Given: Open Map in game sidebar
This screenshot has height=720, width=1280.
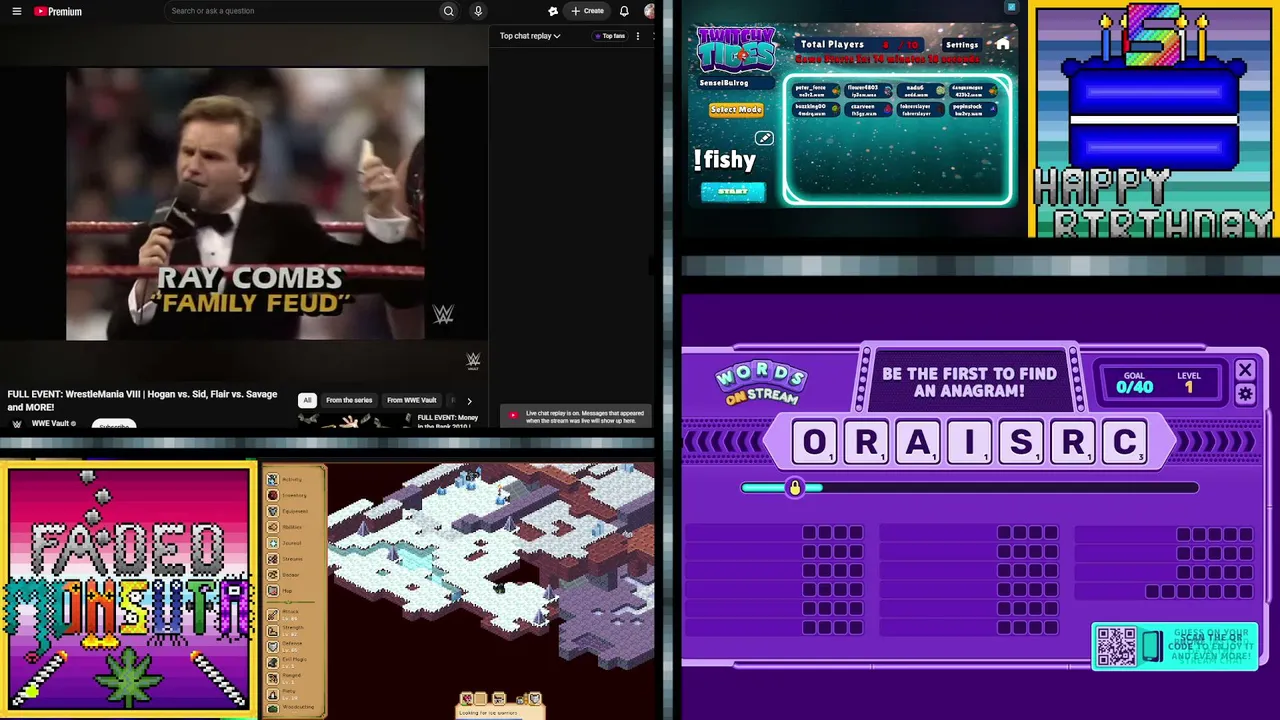Looking at the screenshot, I should [272, 591].
